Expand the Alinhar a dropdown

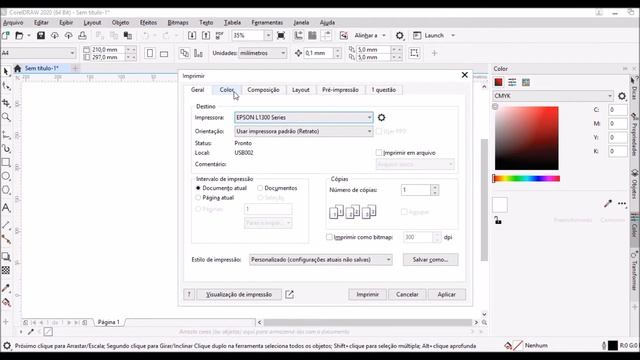384,36
